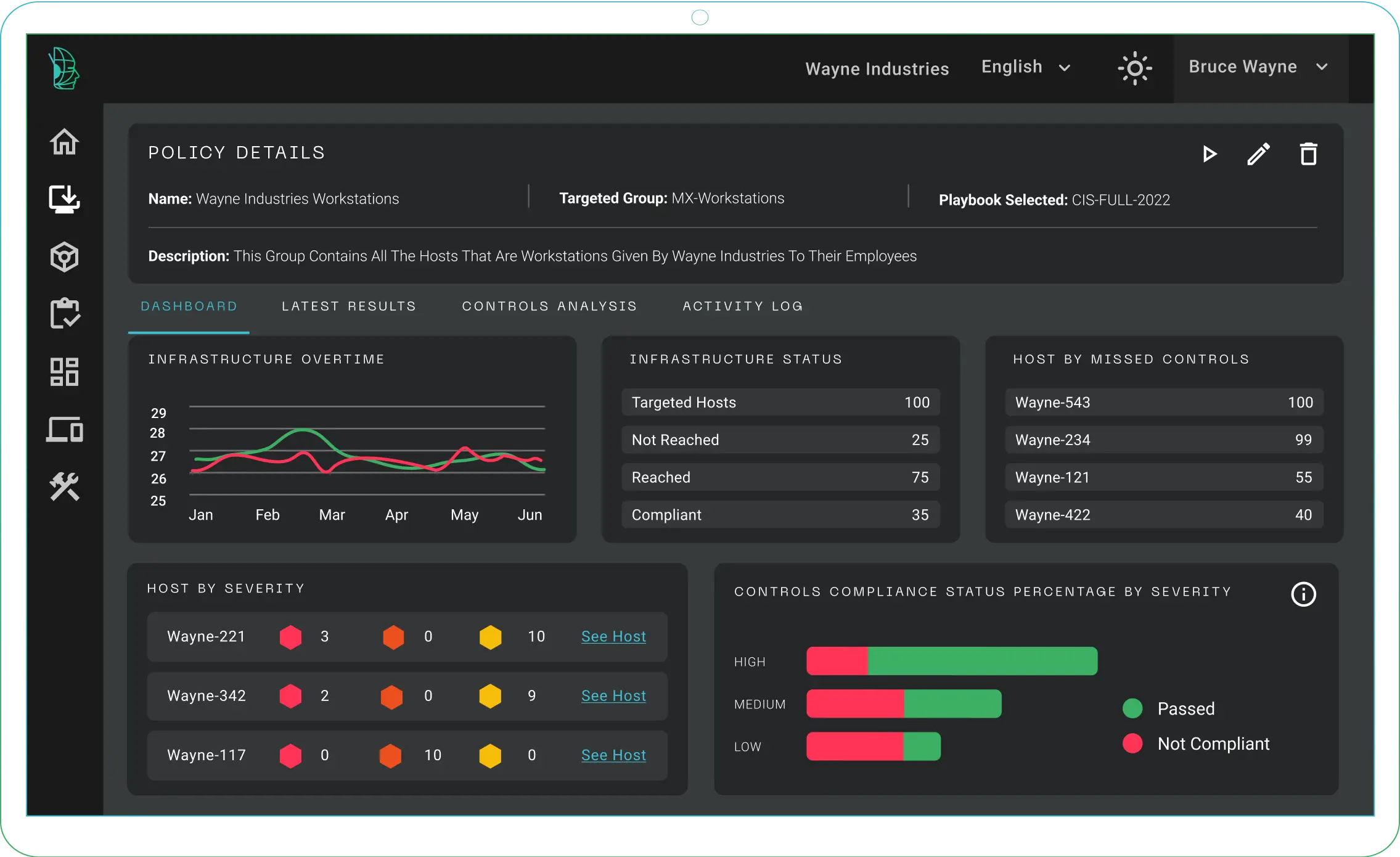The width and height of the screenshot is (1400, 857).
Task: Click the Wayne-342 host name
Action: pos(207,695)
